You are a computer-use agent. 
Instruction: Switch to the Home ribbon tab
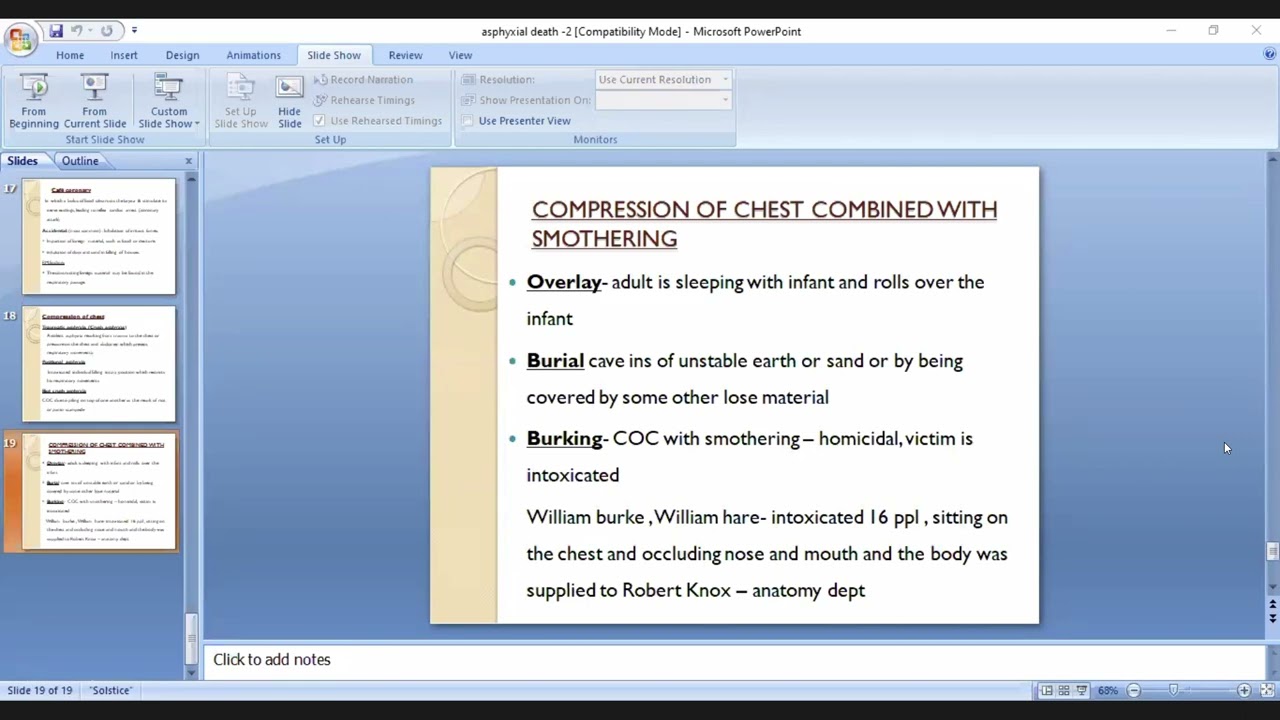[x=70, y=55]
